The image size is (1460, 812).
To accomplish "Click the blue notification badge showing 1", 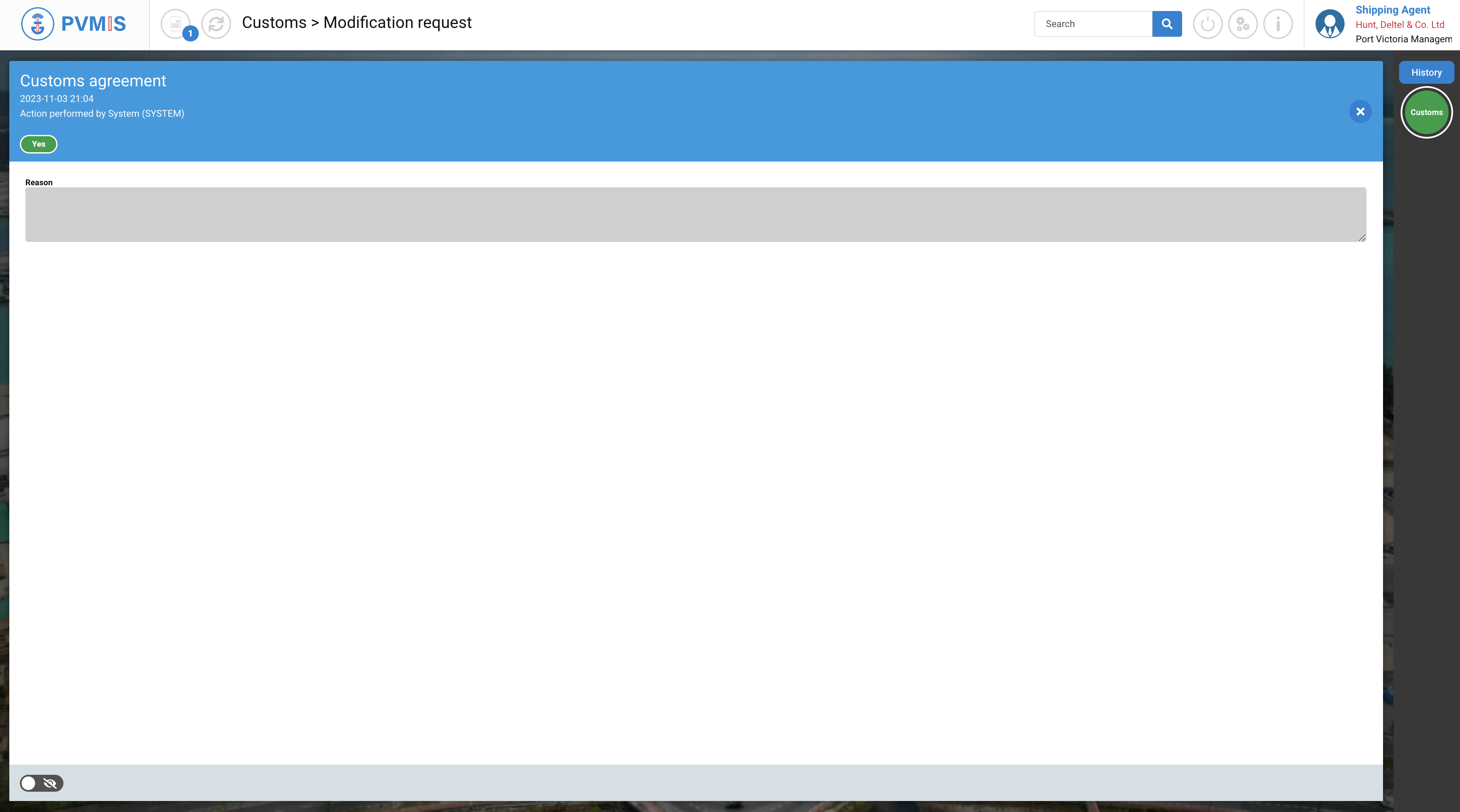I will [190, 33].
